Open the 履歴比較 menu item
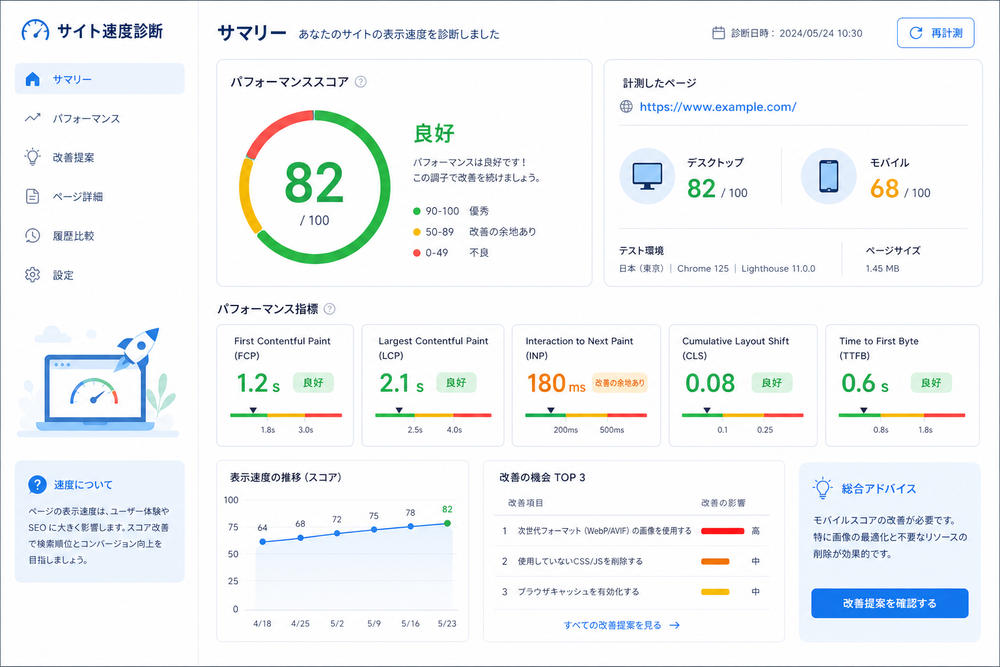The width and height of the screenshot is (1000, 667). [x=99, y=235]
